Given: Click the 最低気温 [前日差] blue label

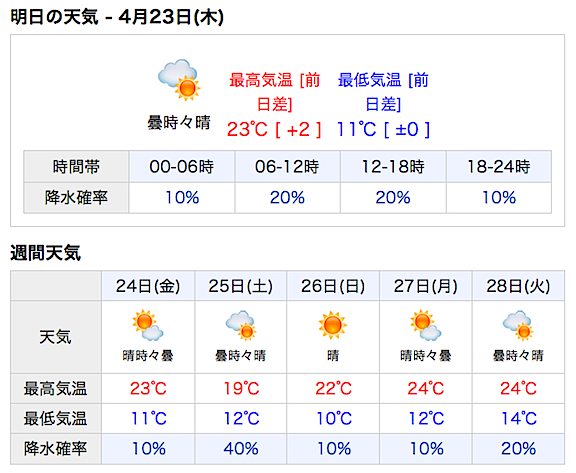Looking at the screenshot, I should pos(383,92).
